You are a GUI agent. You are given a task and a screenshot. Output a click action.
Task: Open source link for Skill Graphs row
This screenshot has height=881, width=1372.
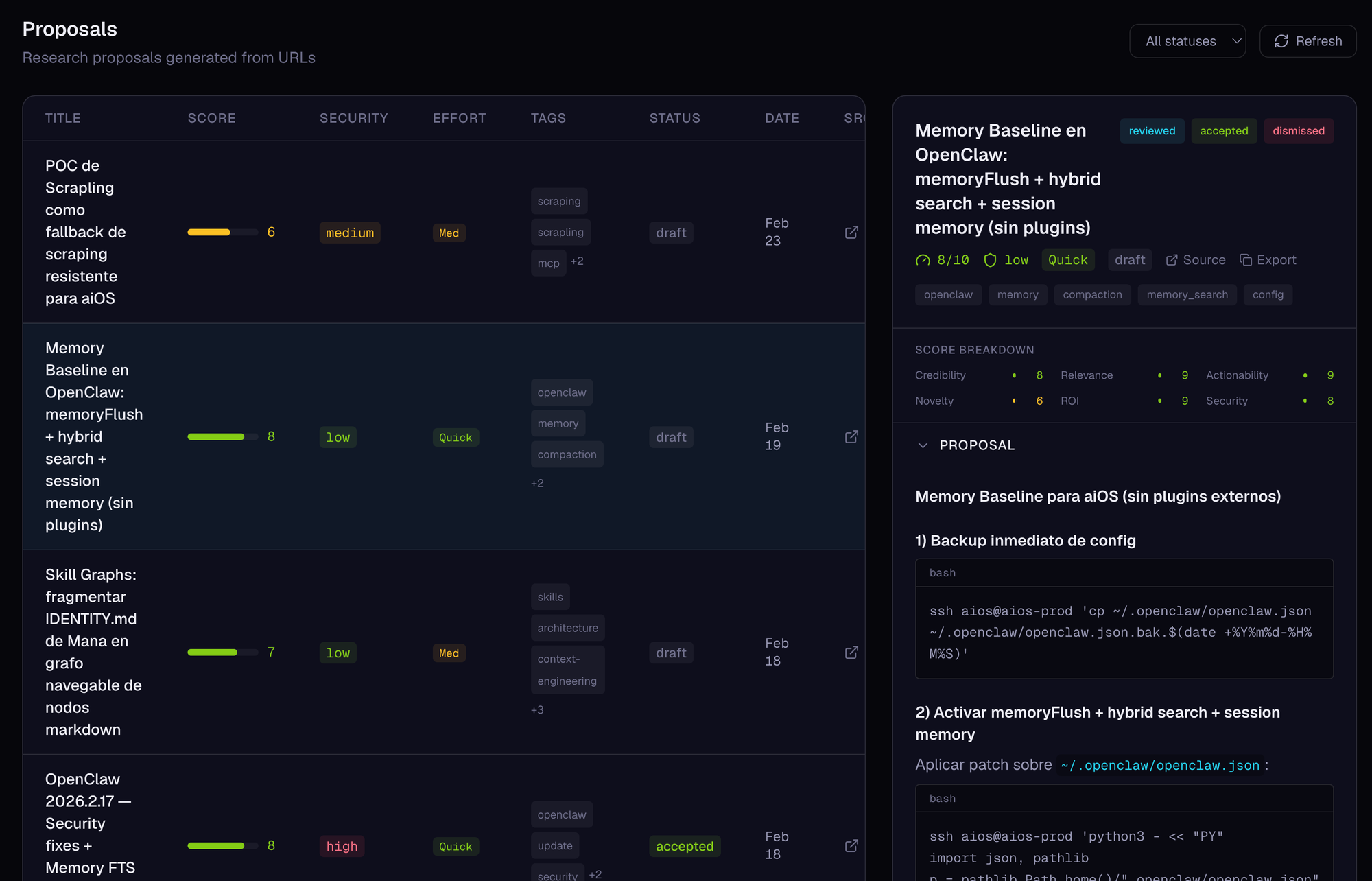point(851,653)
